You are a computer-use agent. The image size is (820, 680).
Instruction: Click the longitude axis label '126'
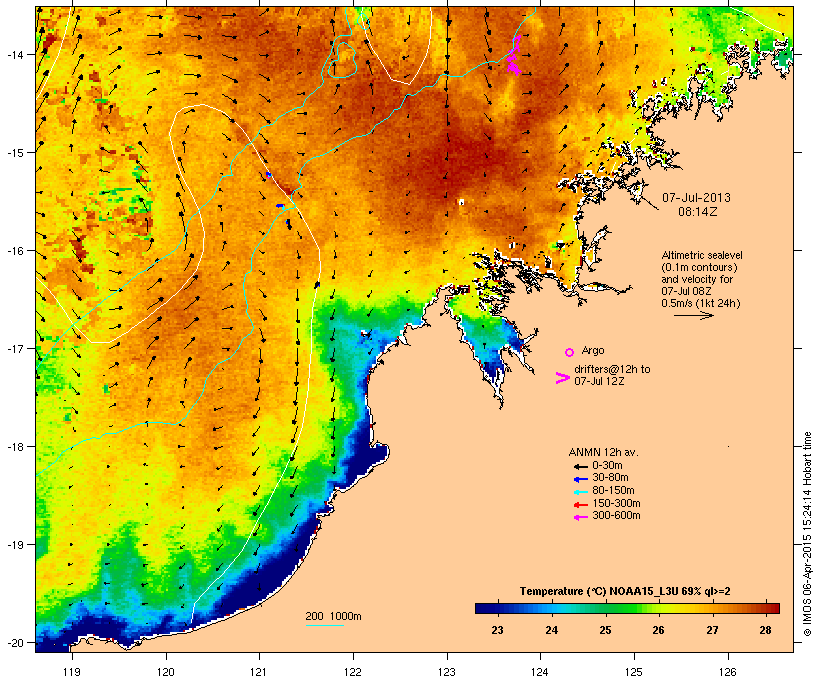point(728,672)
